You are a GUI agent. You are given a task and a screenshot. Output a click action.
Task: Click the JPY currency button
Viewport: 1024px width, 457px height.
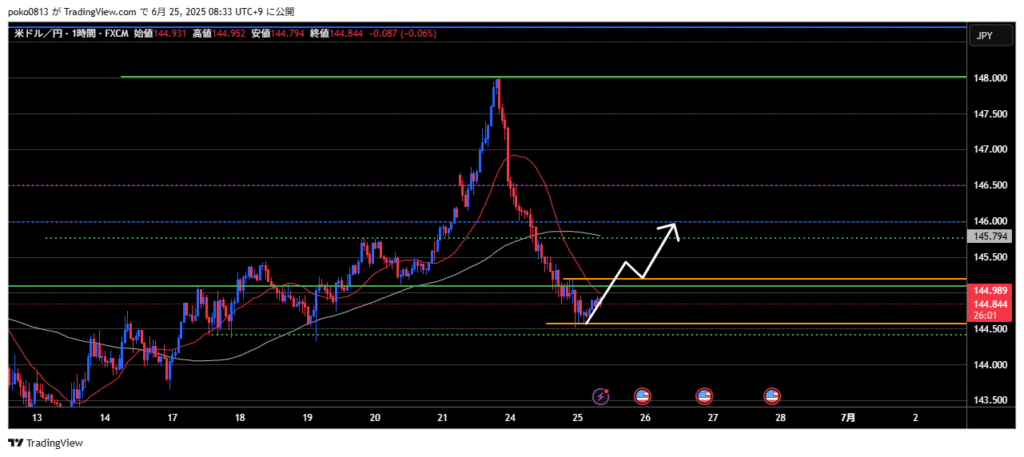point(984,36)
